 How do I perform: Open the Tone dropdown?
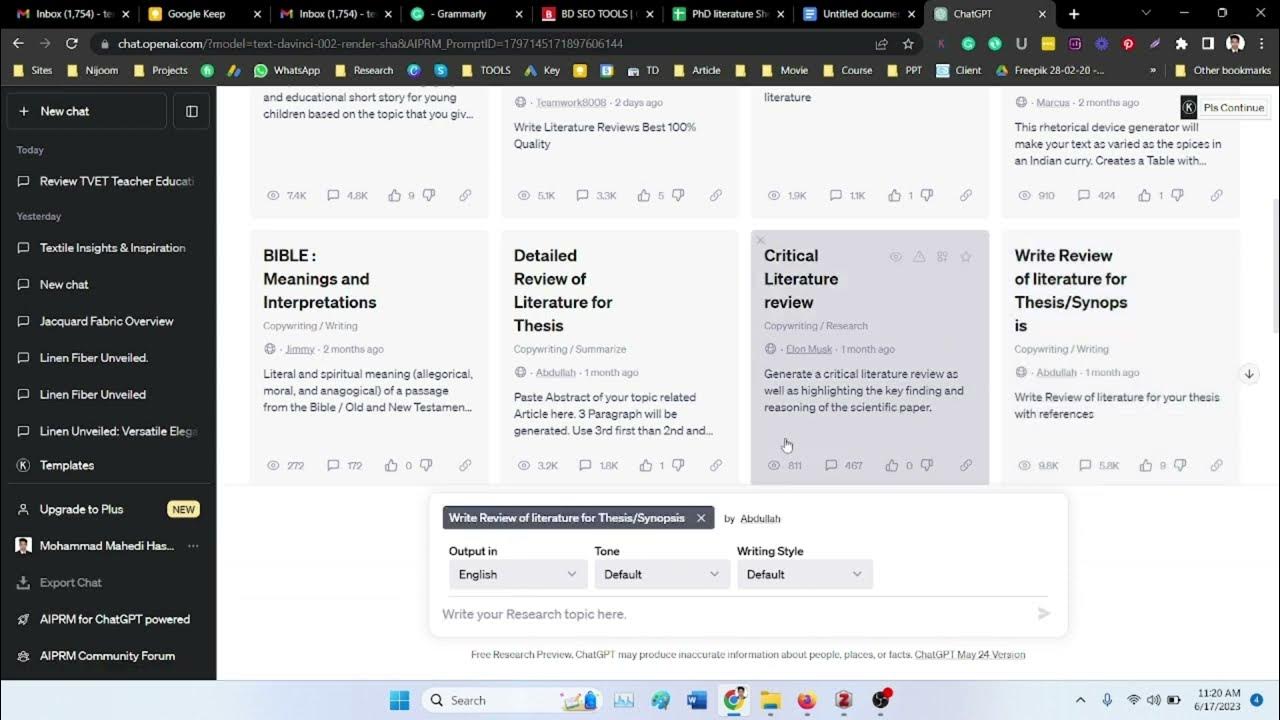pos(661,574)
